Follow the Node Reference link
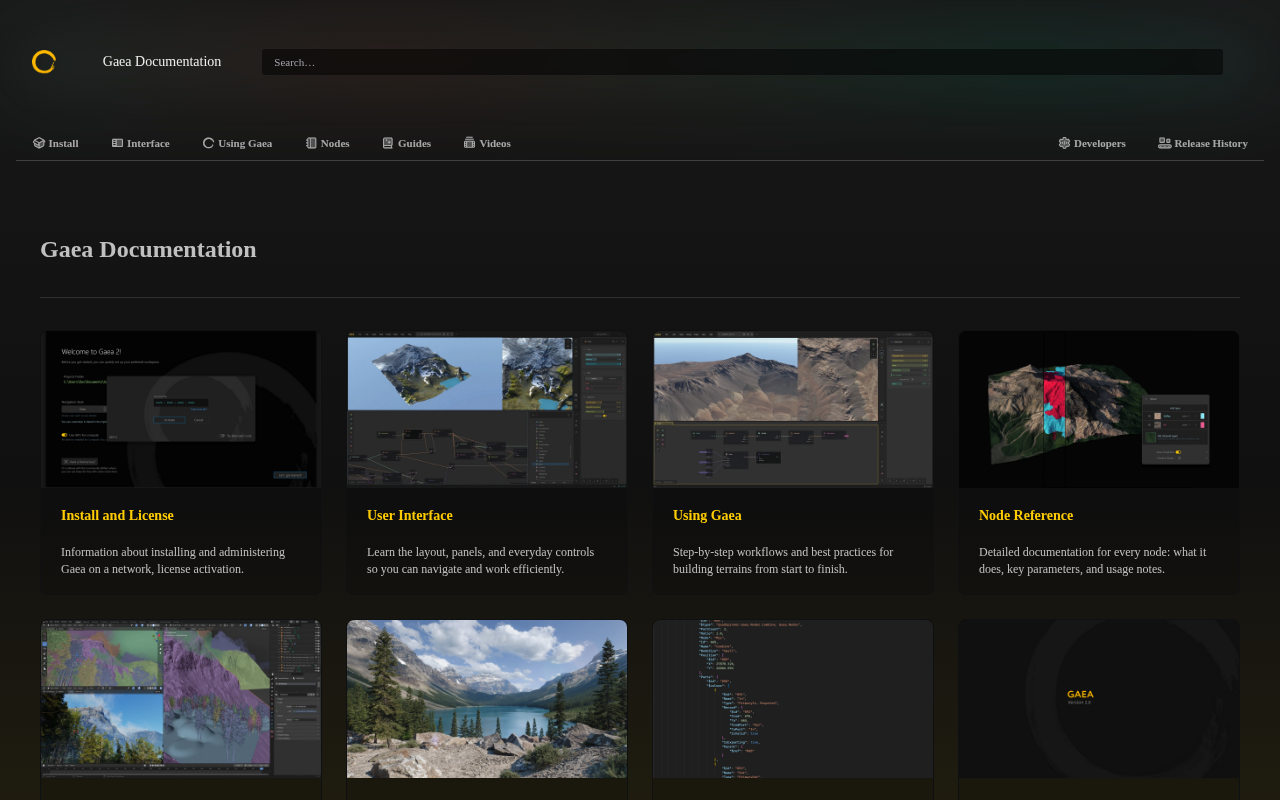1280x800 pixels. pyautogui.click(x=1025, y=515)
